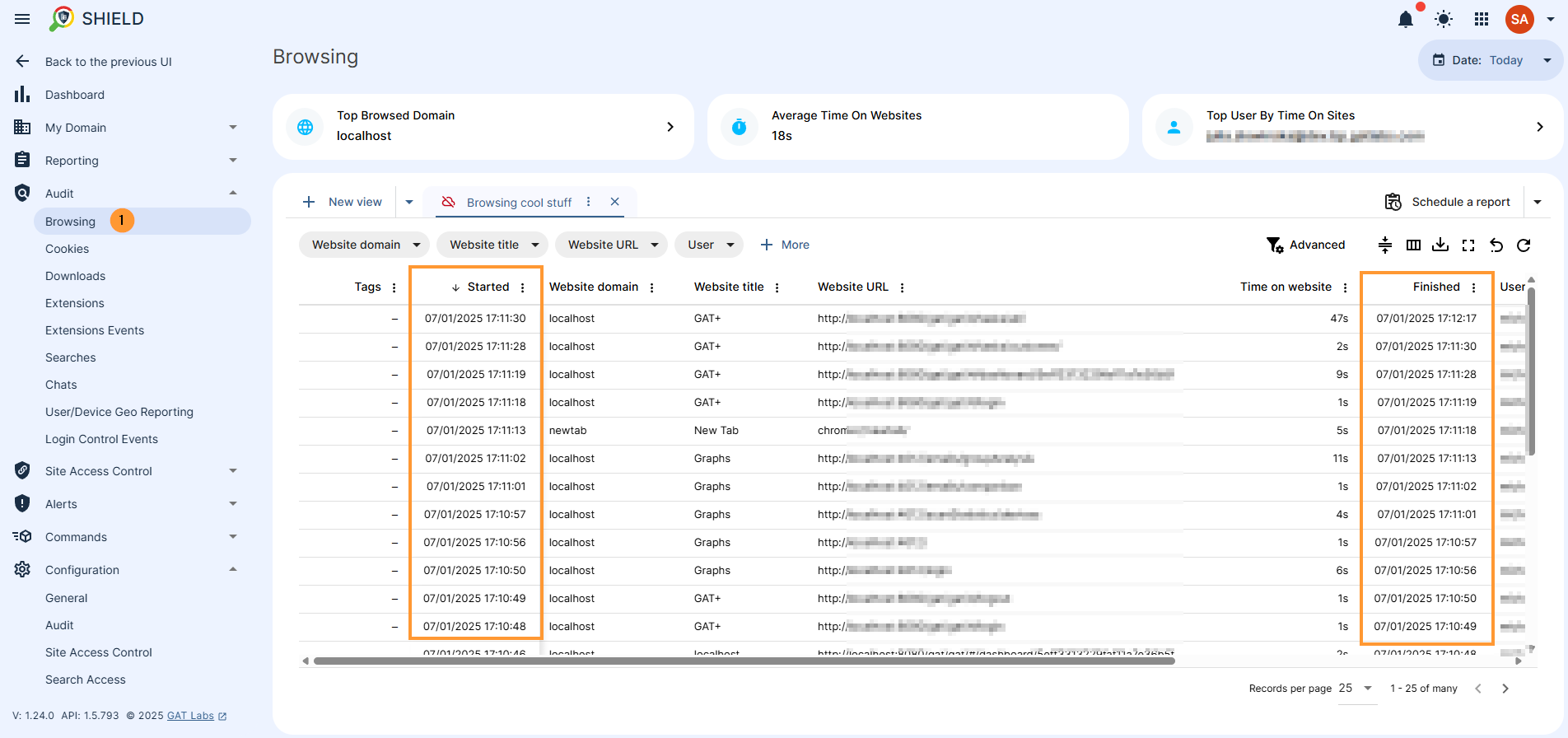Open Advanced filter settings
Screen dimensions: 1568x738
(1306, 245)
